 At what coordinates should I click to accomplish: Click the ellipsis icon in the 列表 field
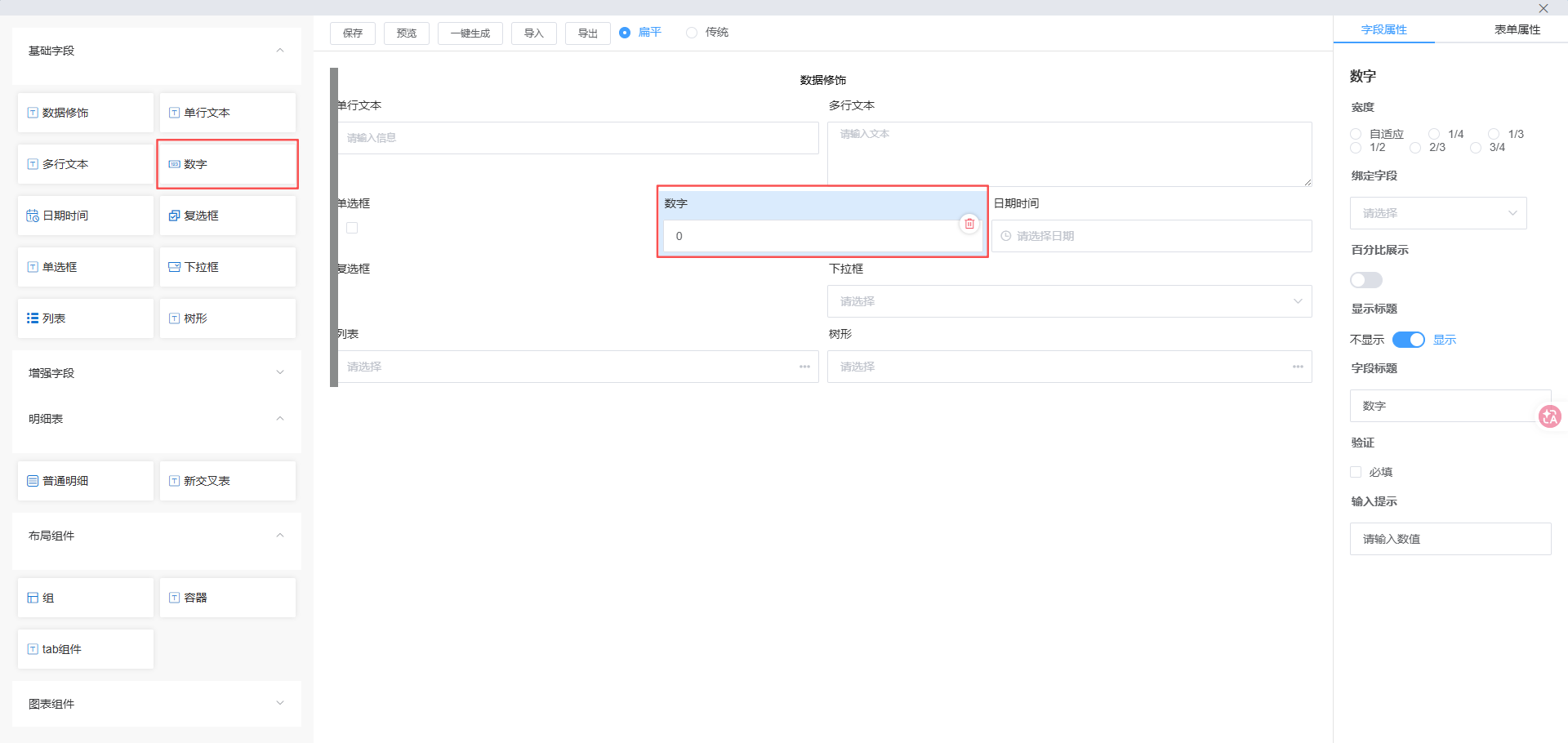[x=804, y=367]
